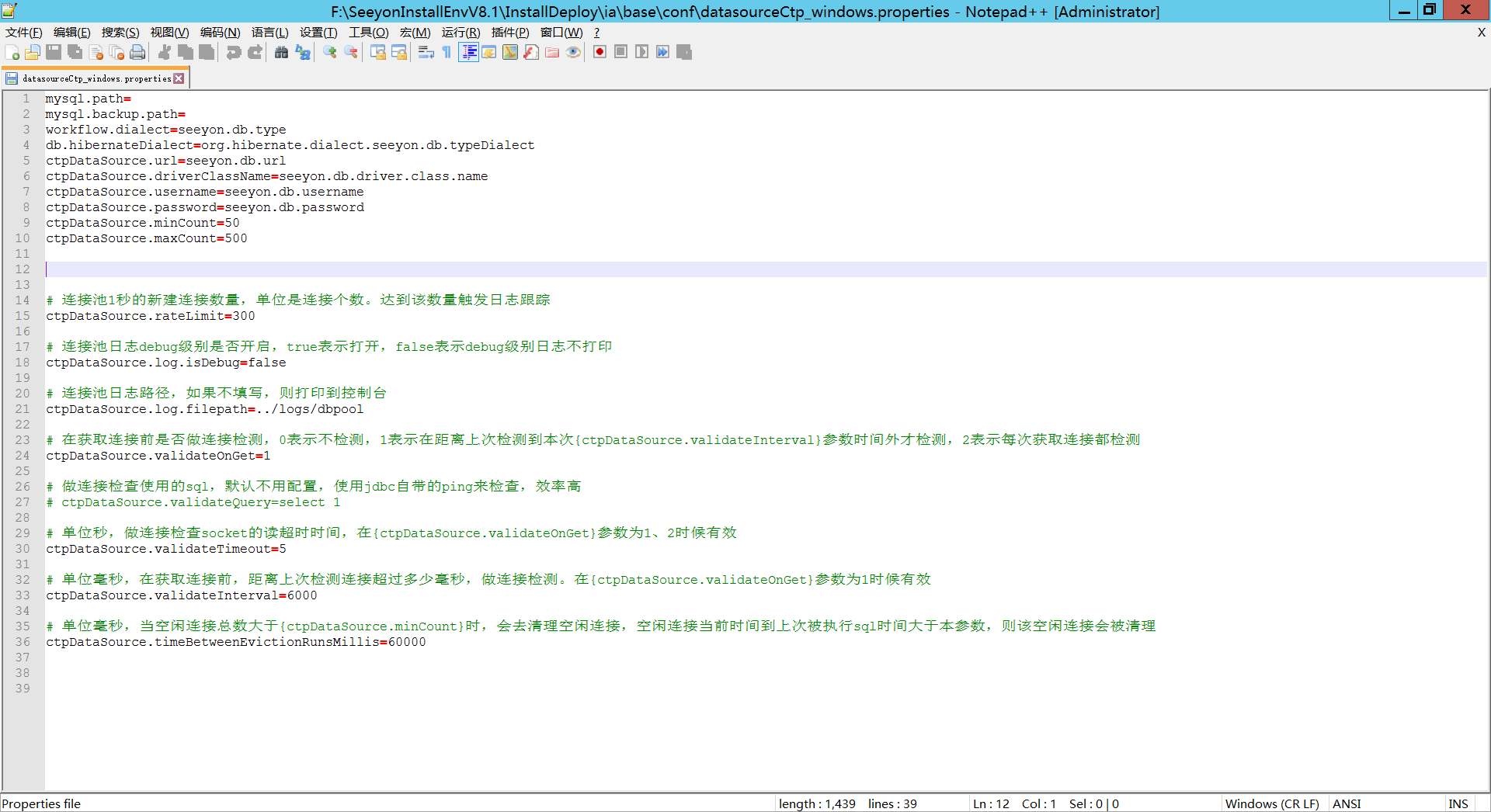Zoom in using the magnifier plus icon
This screenshot has width=1491, height=812.
pos(330,52)
